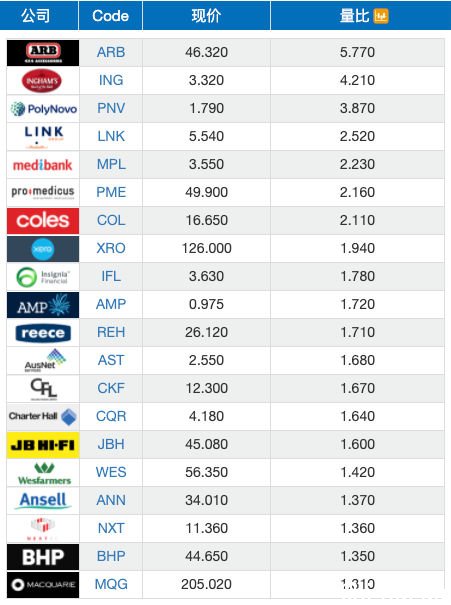Click the Macquarie logo
Image resolution: width=451 pixels, height=605 pixels.
pyautogui.click(x=43, y=585)
